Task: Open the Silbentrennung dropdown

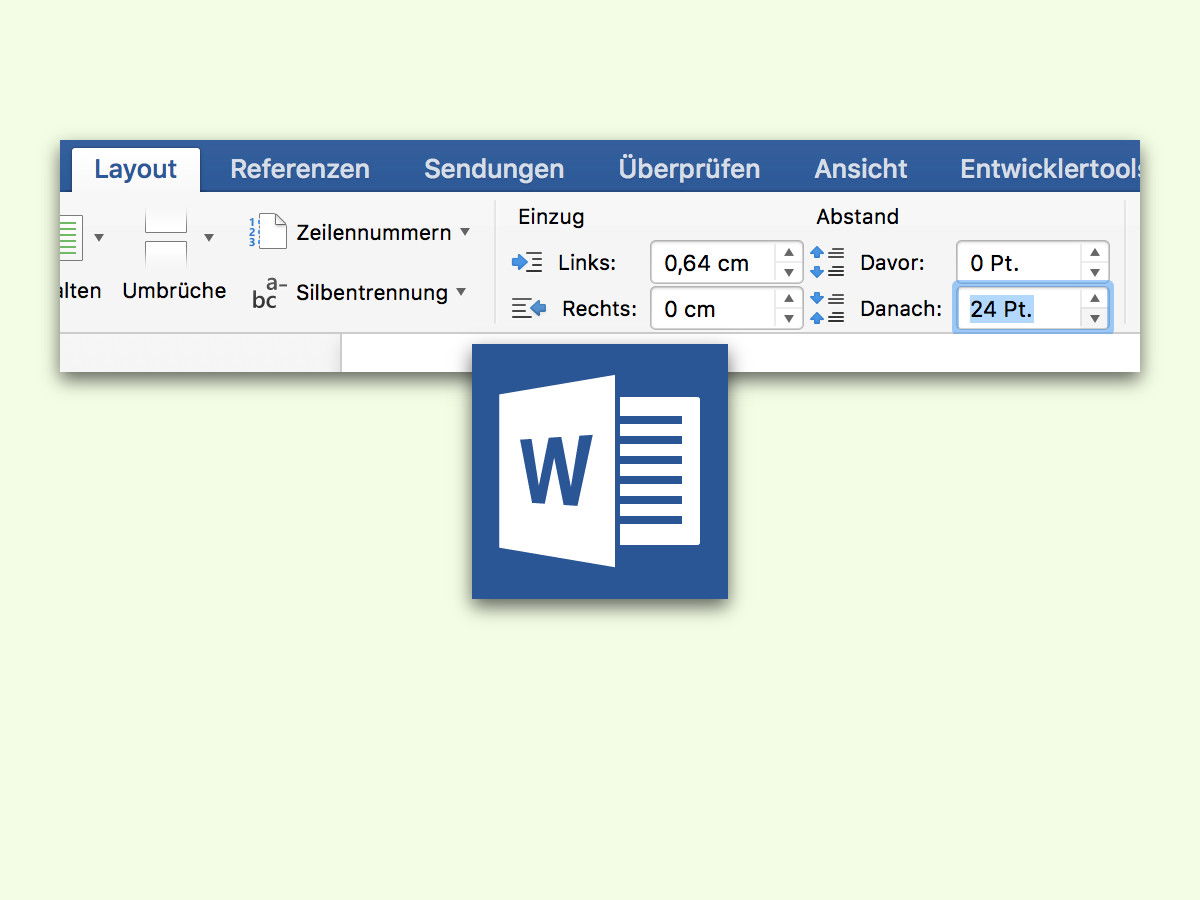Action: point(461,292)
